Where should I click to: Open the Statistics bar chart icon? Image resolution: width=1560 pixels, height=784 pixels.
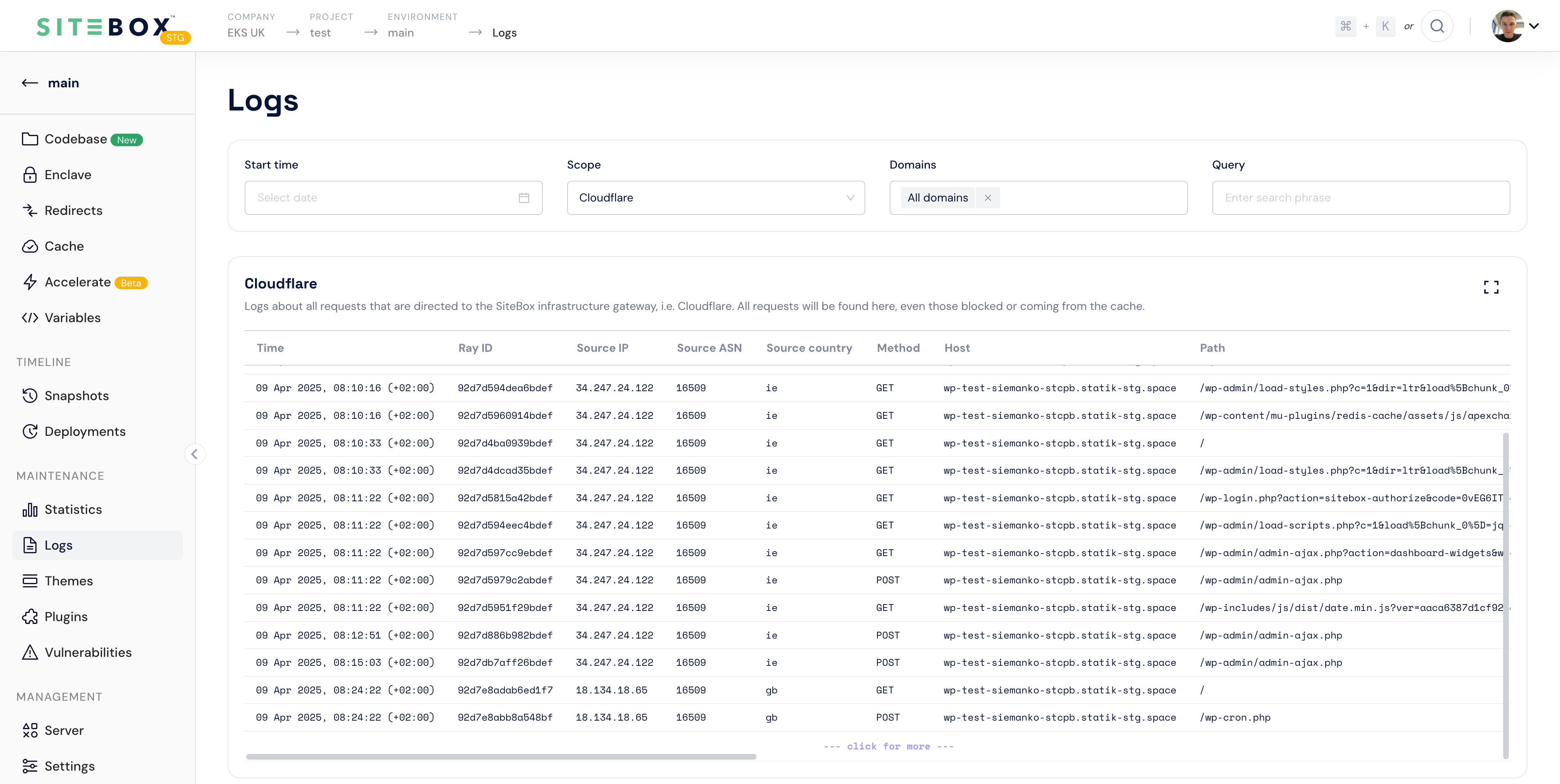click(30, 510)
